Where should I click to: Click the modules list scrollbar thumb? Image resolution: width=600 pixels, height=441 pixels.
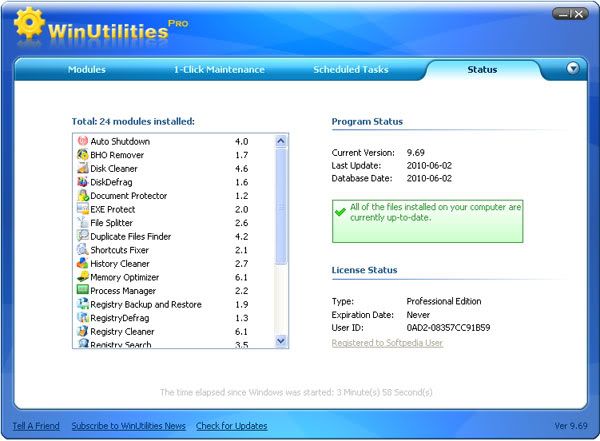[281, 207]
